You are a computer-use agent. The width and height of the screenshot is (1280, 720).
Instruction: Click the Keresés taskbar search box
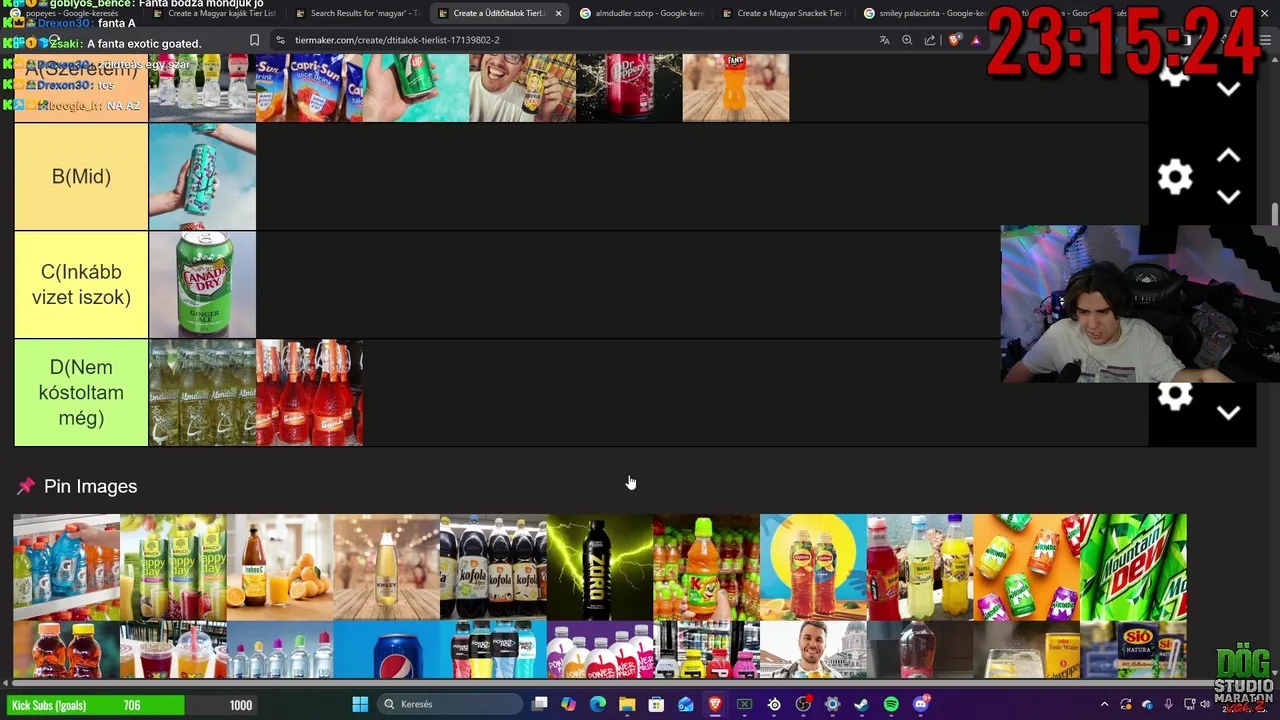click(x=450, y=704)
